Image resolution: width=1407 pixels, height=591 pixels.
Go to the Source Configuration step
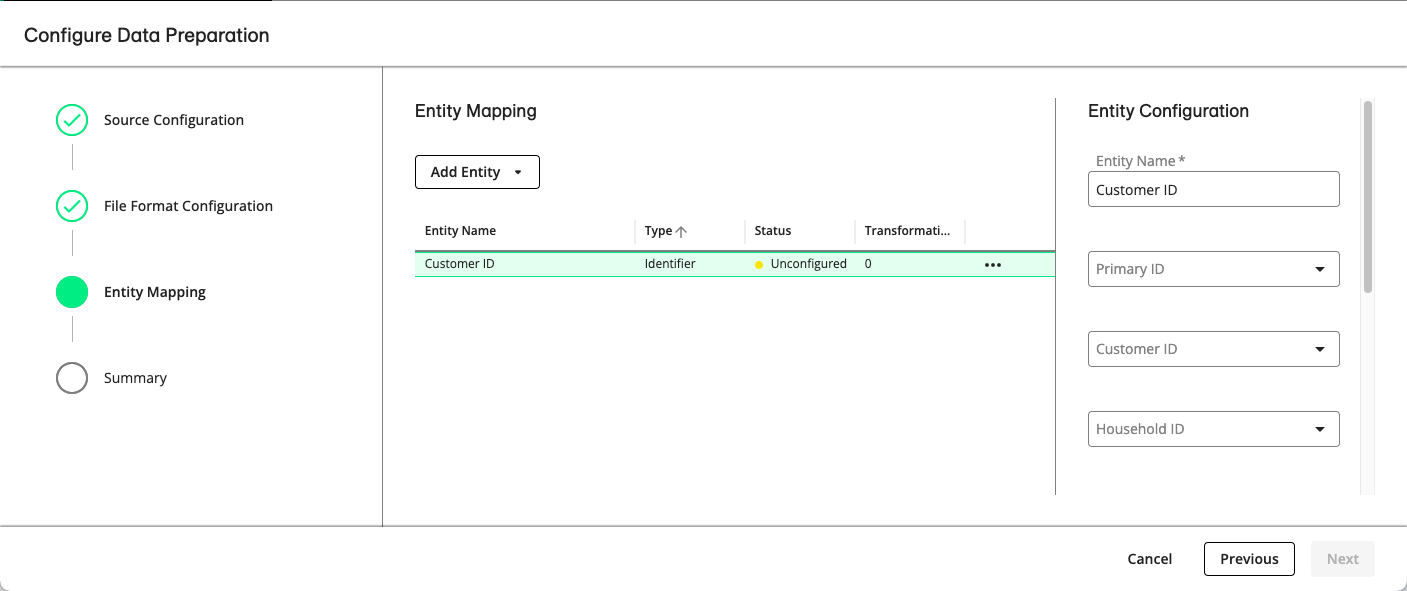(x=173, y=120)
